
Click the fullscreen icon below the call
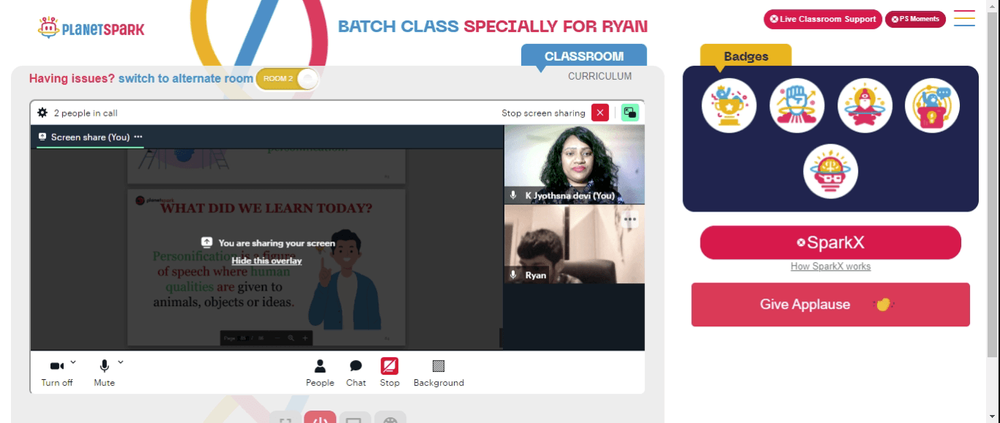285,418
